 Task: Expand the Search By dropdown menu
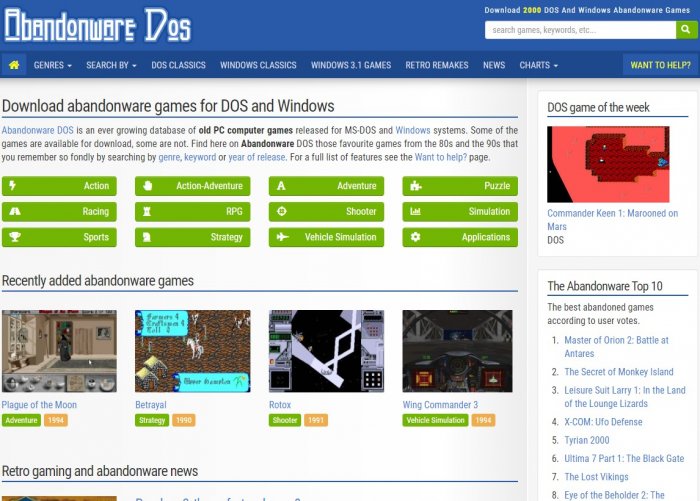pyautogui.click(x=111, y=65)
